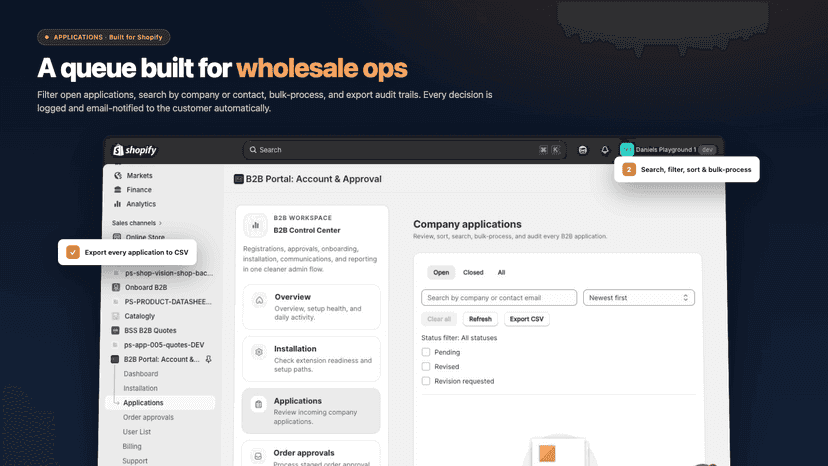The image size is (828, 466).
Task: Open the Applications card
Action: click(311, 411)
